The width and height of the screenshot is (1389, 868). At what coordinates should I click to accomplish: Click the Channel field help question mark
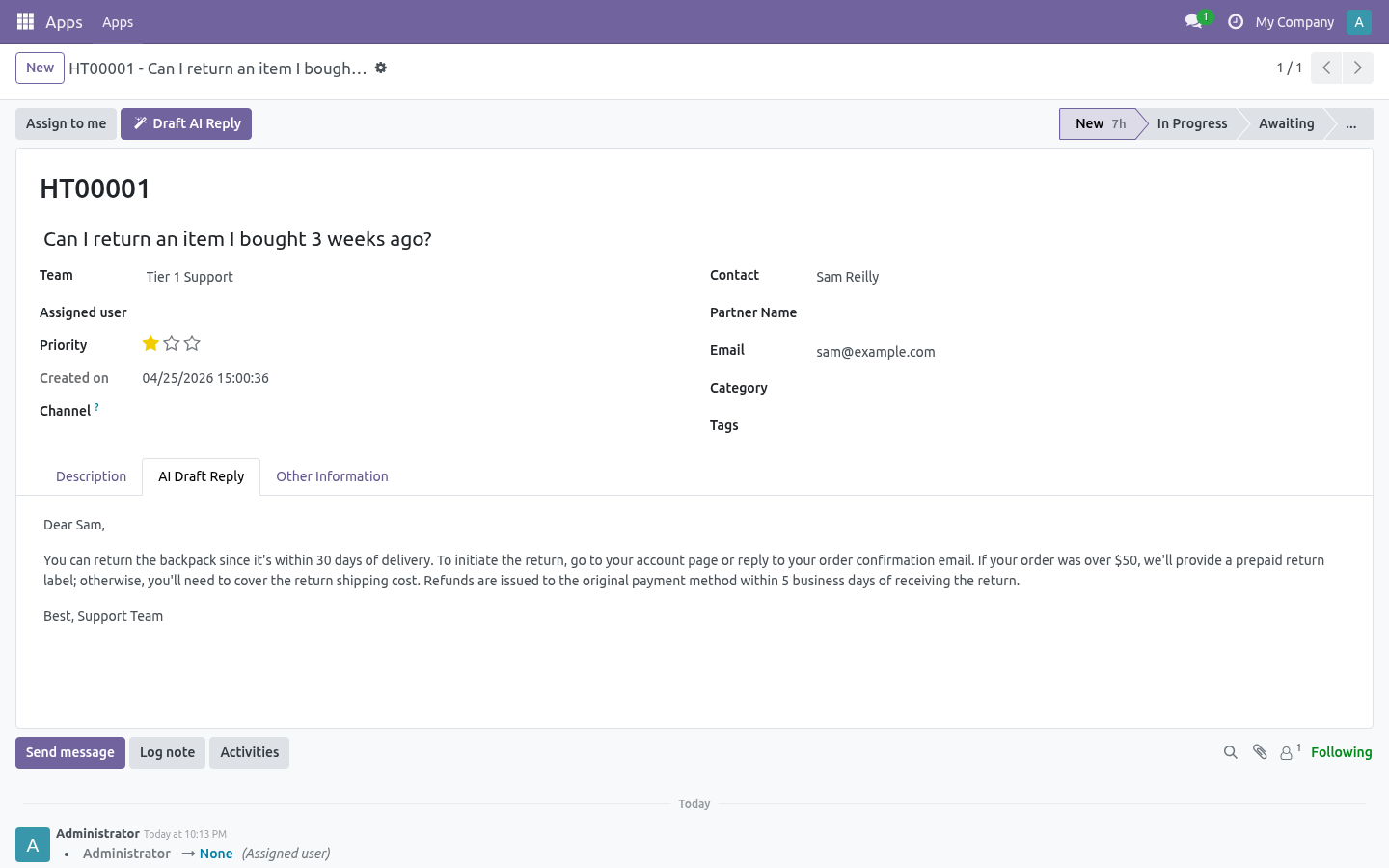click(96, 407)
